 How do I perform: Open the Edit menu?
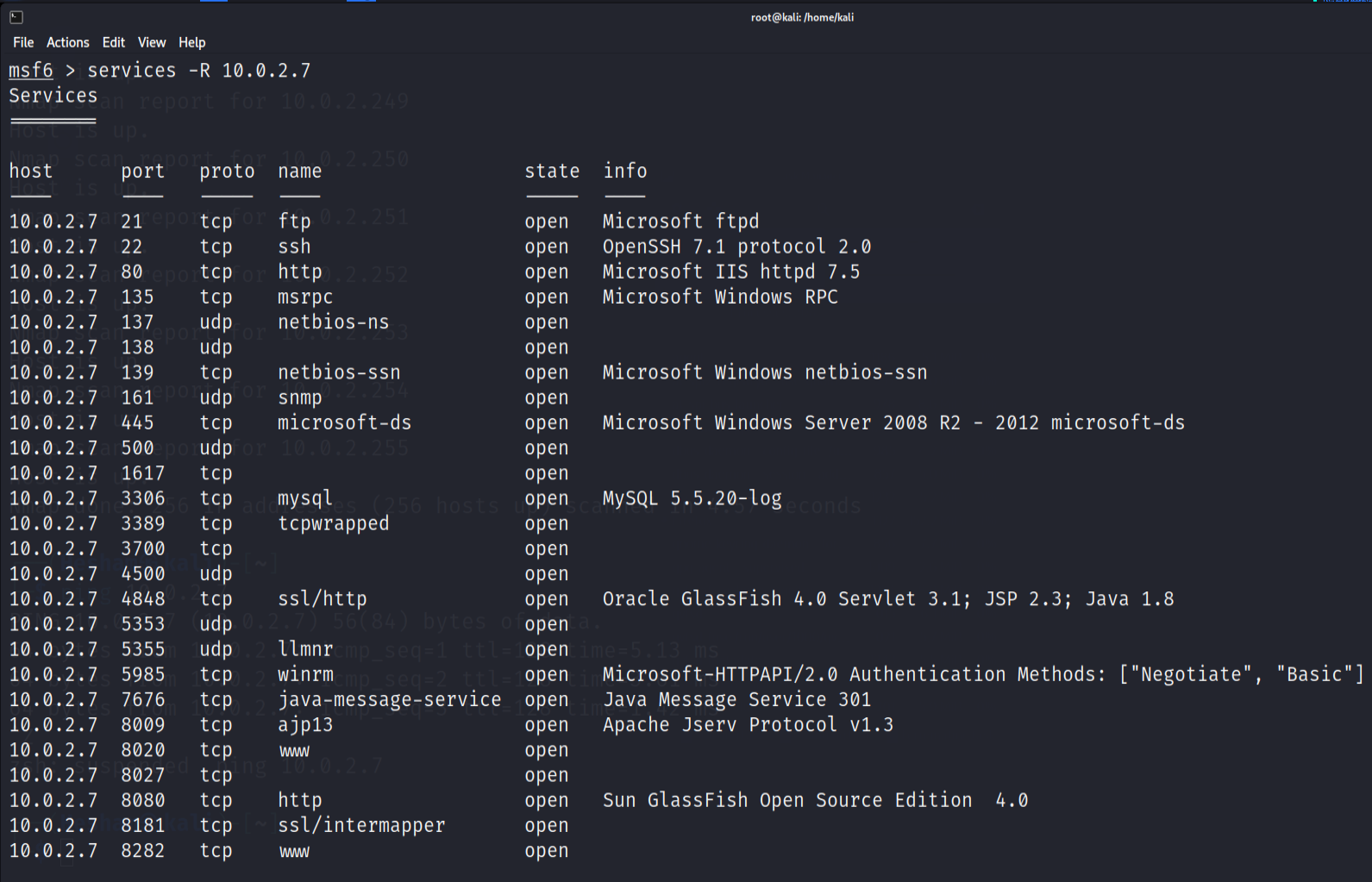click(114, 42)
